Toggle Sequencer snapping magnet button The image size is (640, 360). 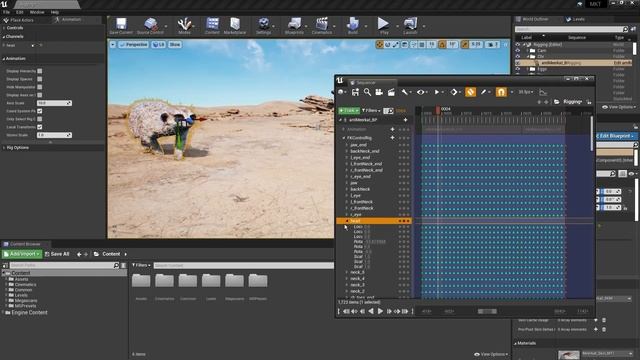501,92
